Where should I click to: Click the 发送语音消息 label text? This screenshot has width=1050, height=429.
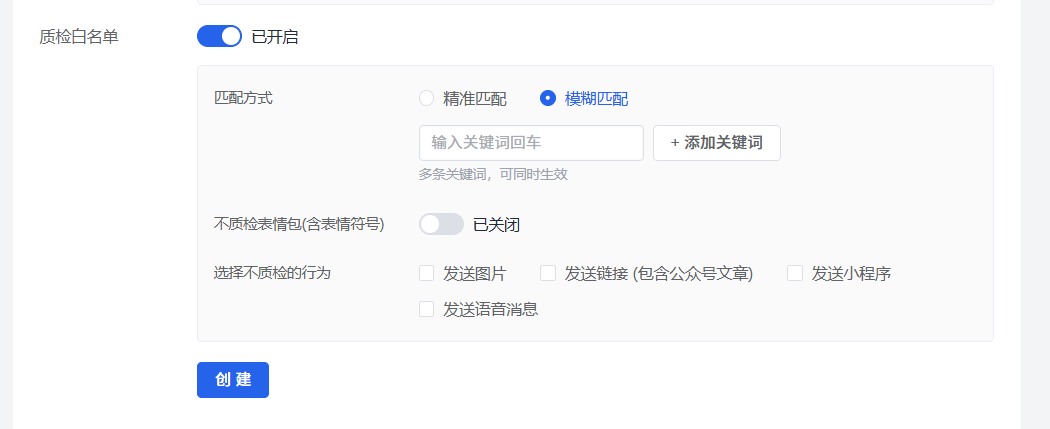click(x=491, y=310)
